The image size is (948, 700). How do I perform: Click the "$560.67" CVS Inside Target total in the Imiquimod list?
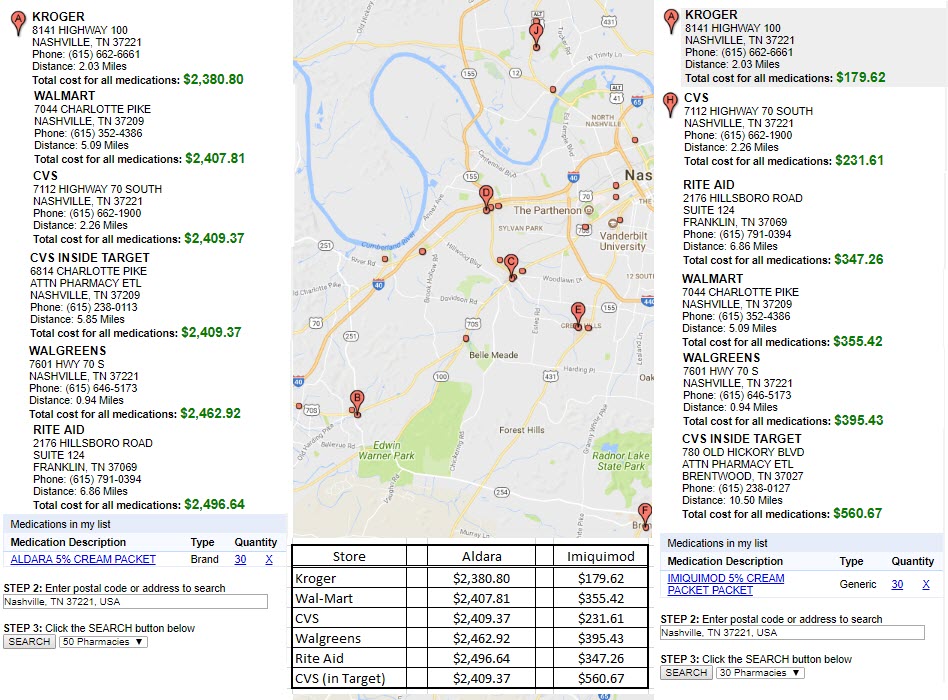pyautogui.click(x=857, y=513)
